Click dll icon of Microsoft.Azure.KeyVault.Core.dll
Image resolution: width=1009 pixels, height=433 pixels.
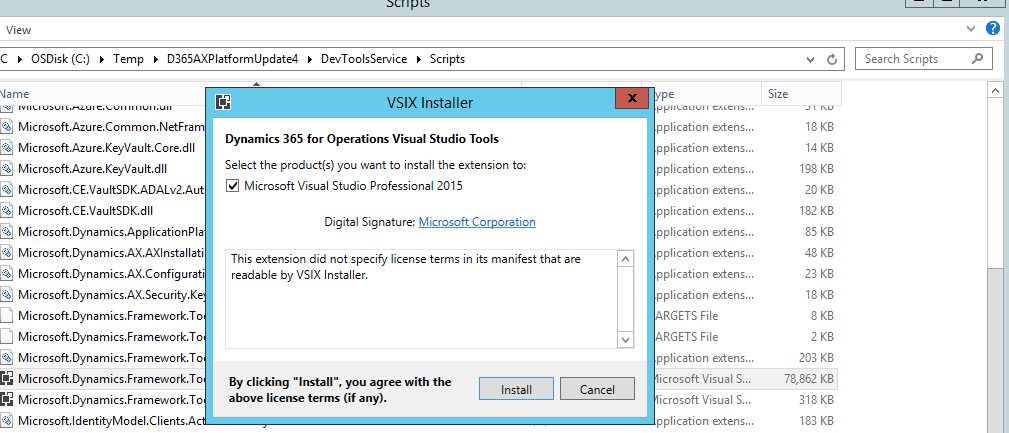(6, 148)
